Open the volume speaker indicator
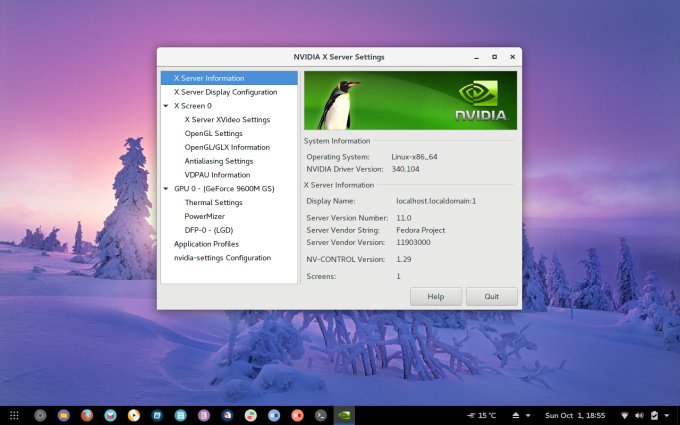 coord(639,415)
